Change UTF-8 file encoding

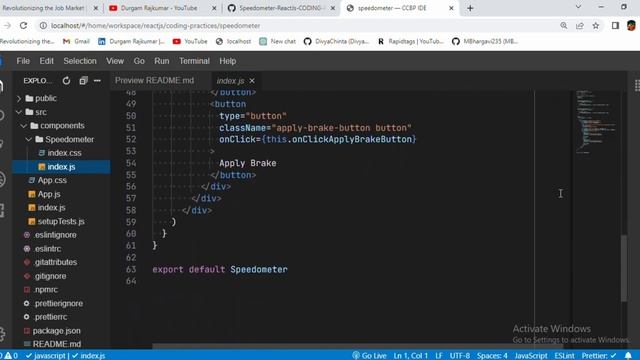click(460, 356)
